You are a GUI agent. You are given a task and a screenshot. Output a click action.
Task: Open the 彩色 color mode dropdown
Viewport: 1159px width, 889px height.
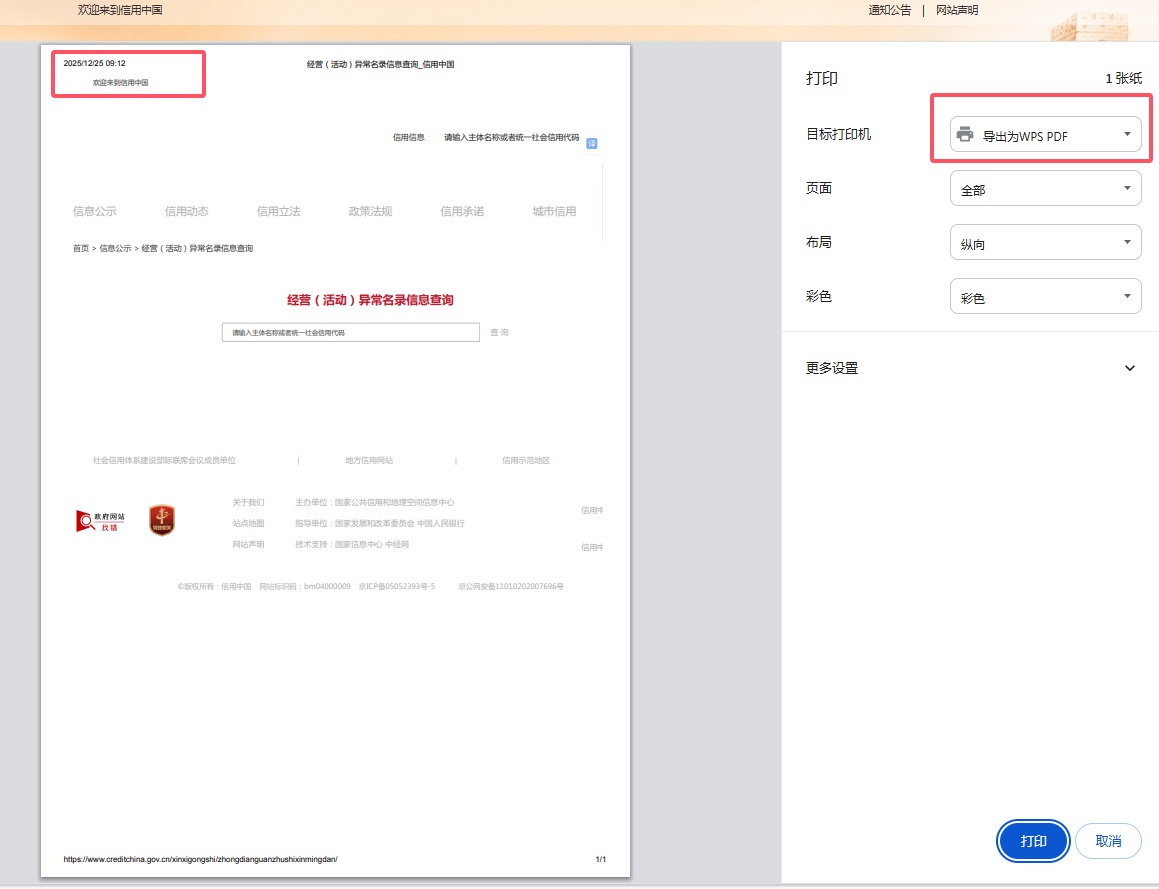pyautogui.click(x=1045, y=297)
